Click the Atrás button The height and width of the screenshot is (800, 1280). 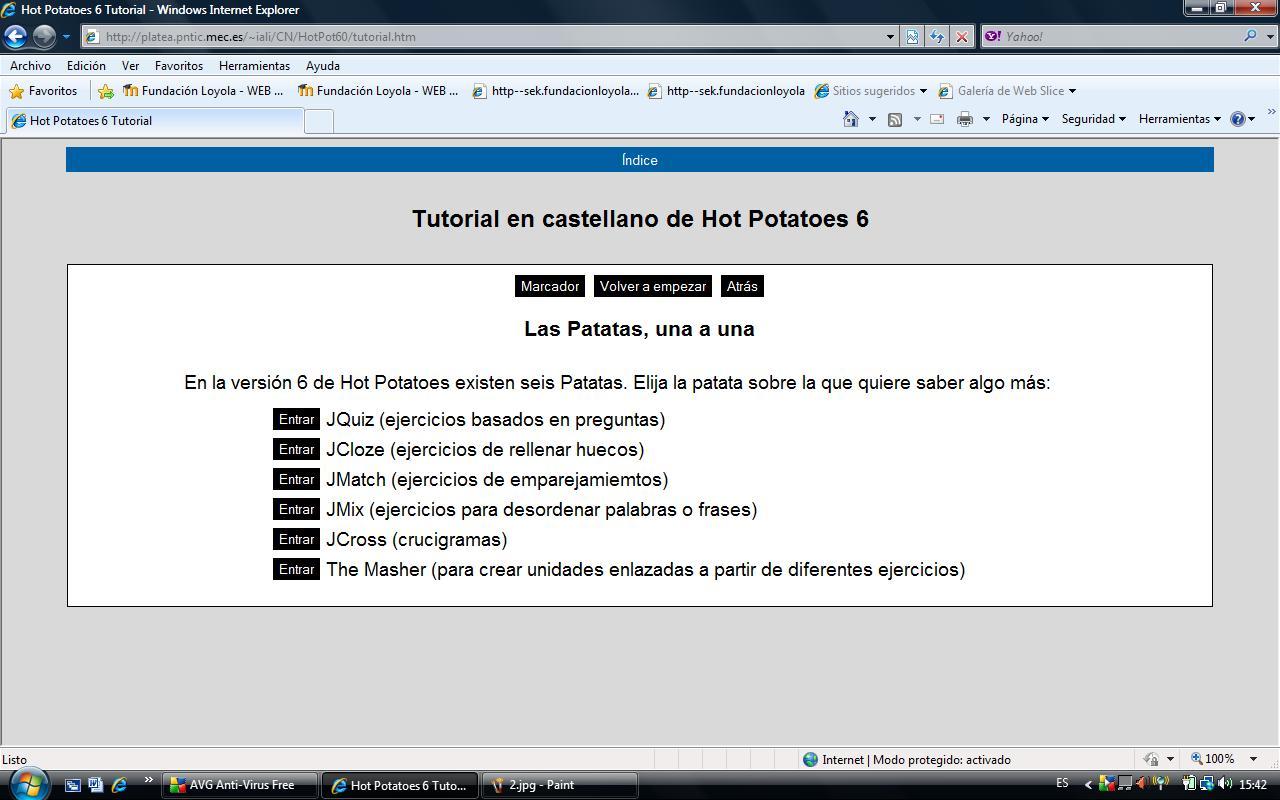(x=742, y=286)
